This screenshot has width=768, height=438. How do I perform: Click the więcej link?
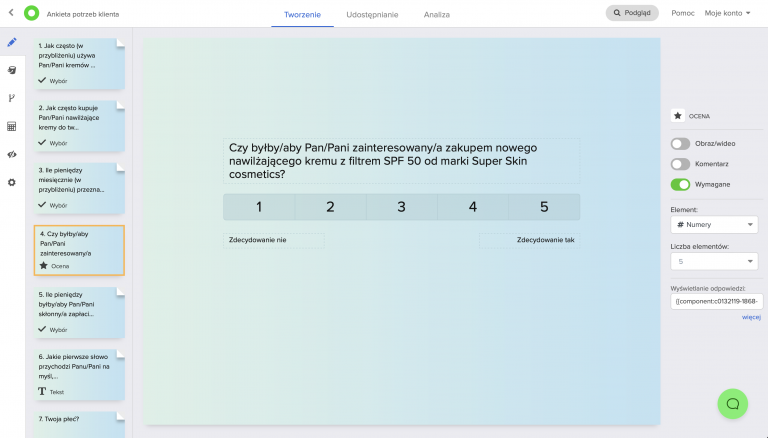[751, 318]
